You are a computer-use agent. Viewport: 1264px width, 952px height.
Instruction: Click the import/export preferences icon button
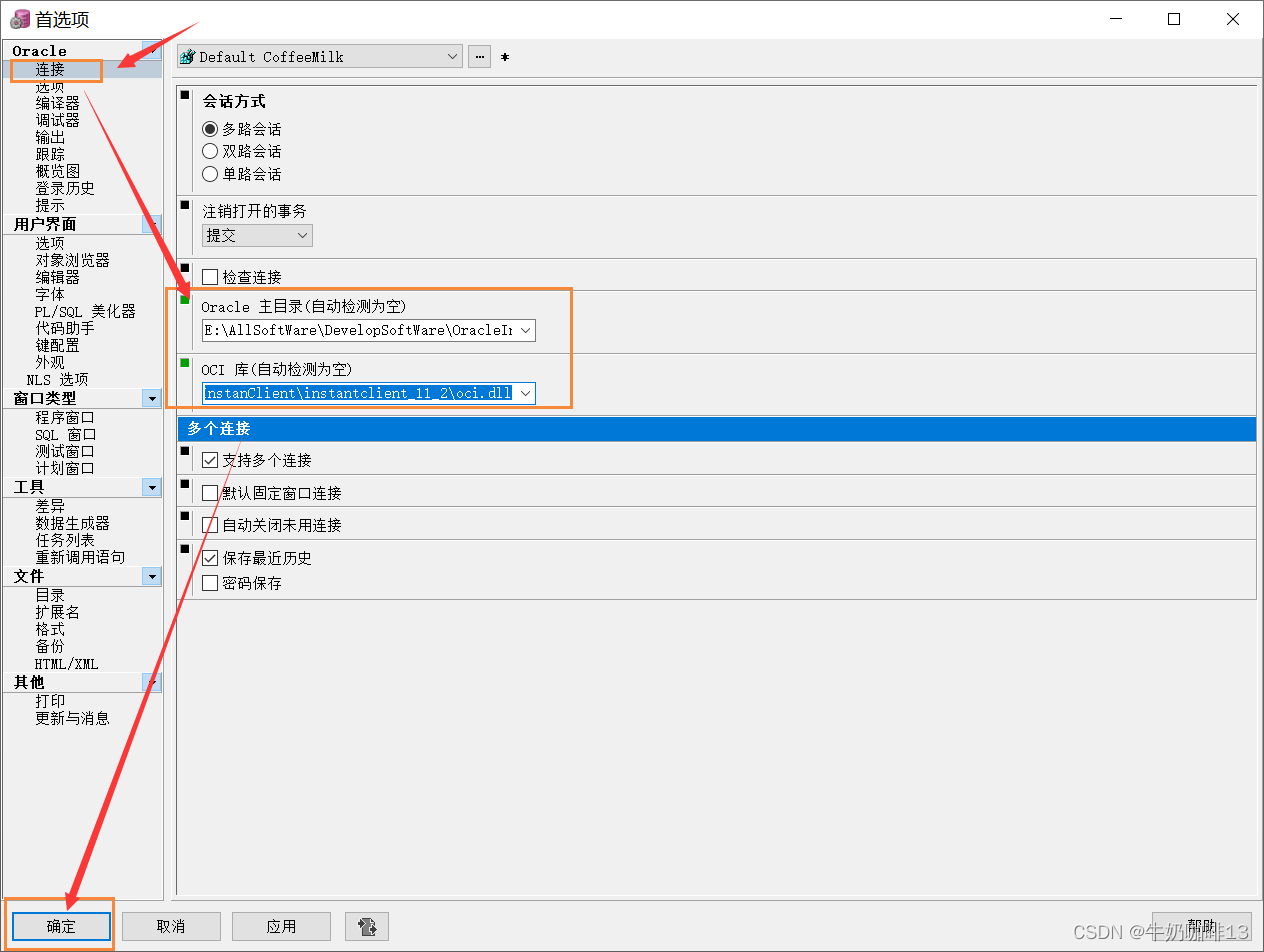(x=366, y=926)
